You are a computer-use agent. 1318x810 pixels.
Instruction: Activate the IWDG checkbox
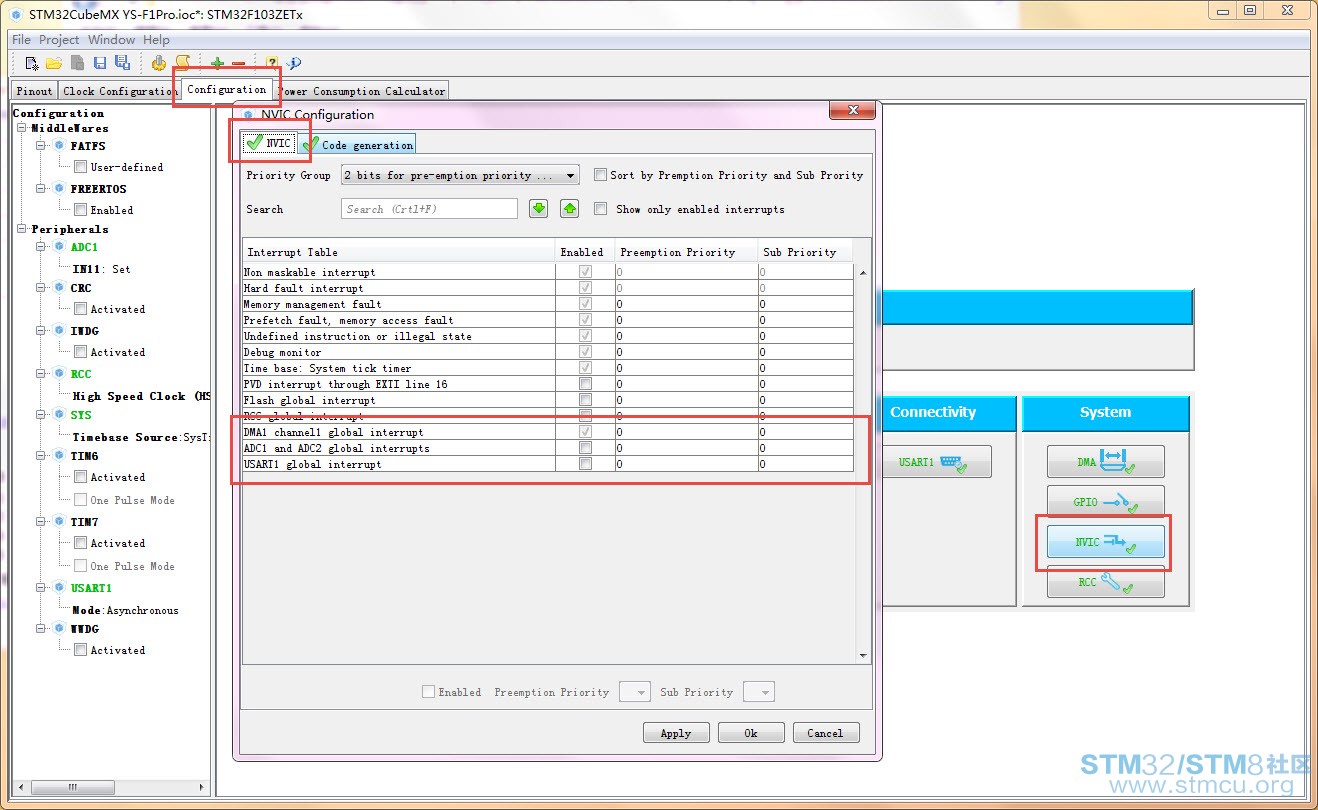(x=81, y=352)
